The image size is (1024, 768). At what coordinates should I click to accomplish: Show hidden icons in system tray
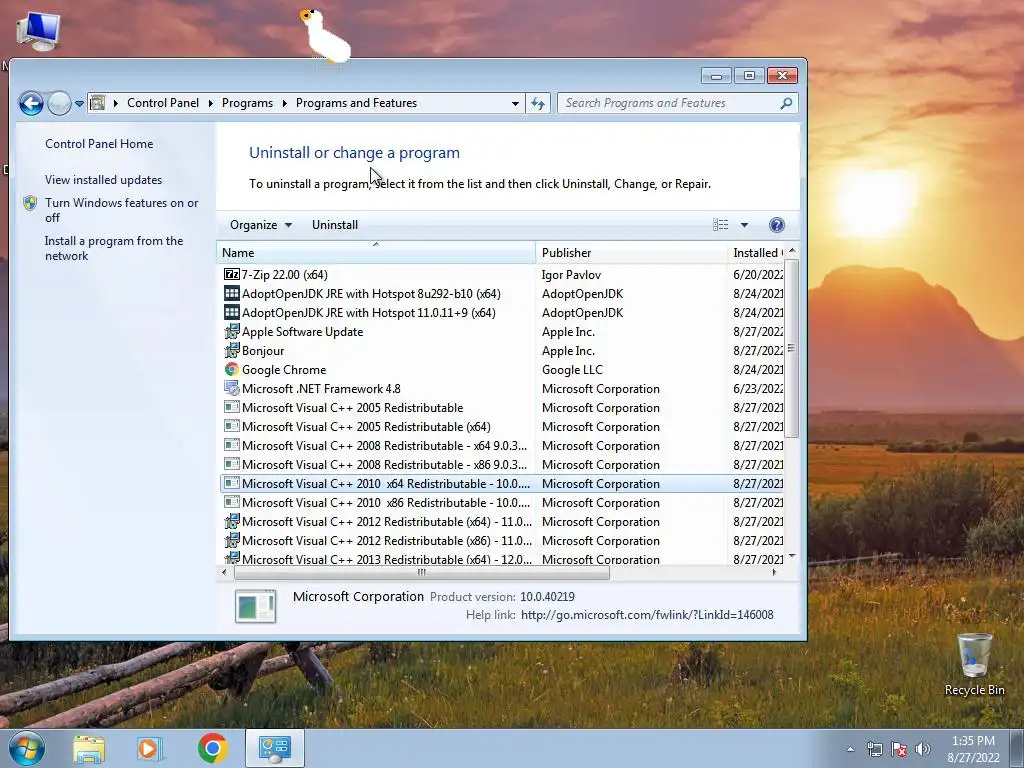pos(850,749)
